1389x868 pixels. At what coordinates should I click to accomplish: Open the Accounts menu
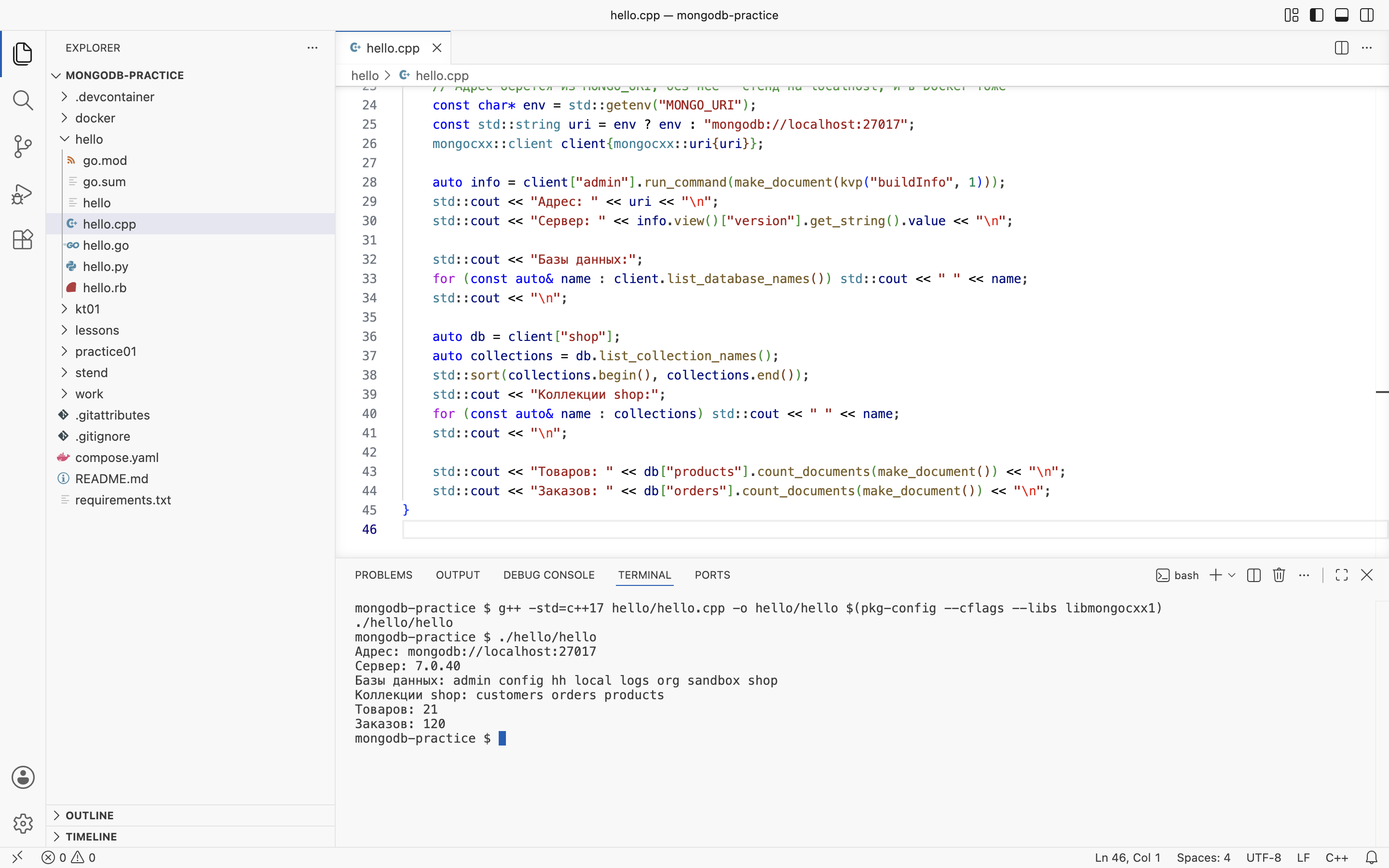pyautogui.click(x=22, y=777)
